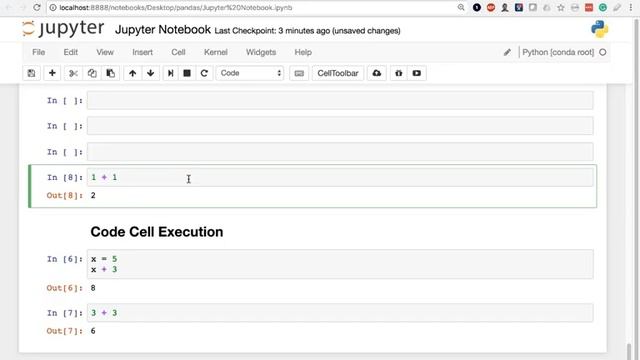Click the gift box toolbar icon
The width and height of the screenshot is (640, 360).
click(398, 73)
